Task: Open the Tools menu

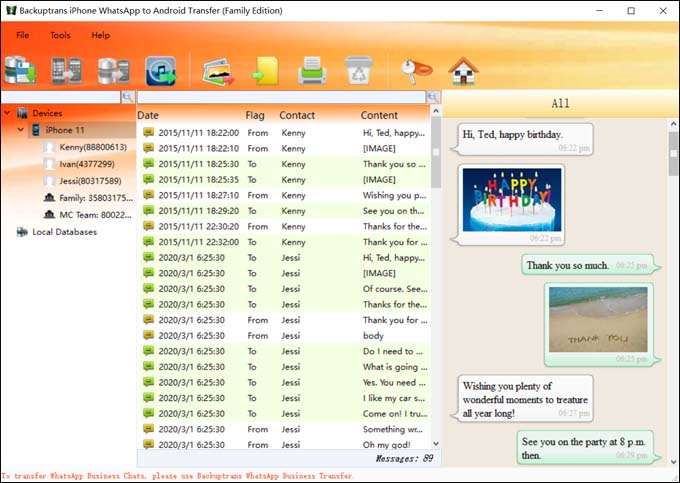Action: click(60, 35)
